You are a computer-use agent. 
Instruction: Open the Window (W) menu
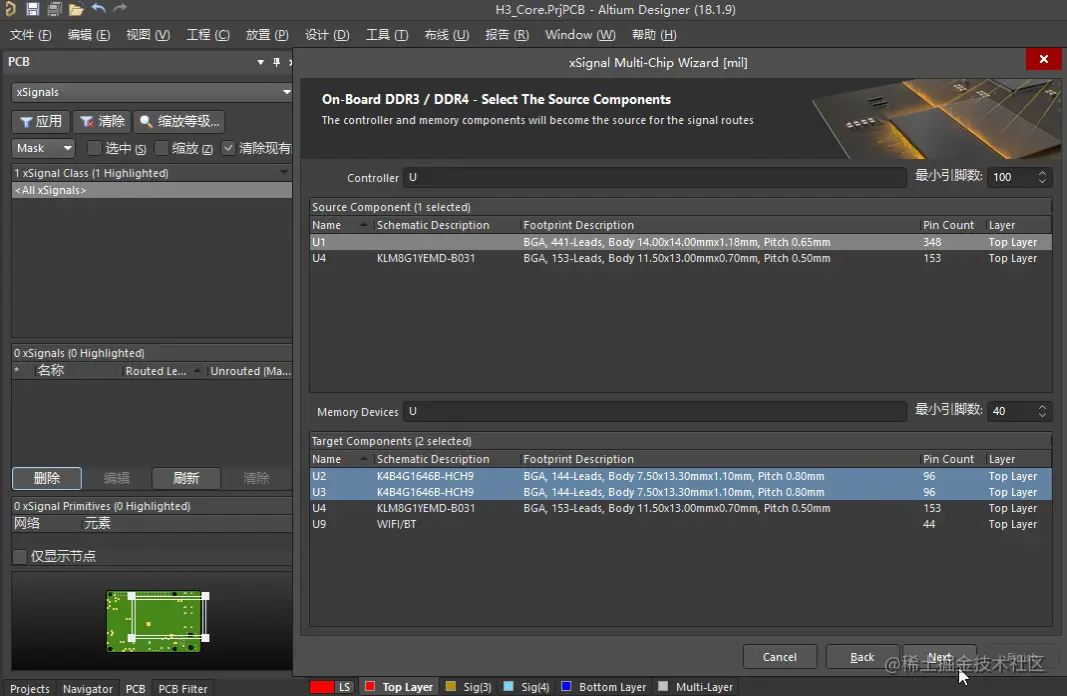point(580,35)
